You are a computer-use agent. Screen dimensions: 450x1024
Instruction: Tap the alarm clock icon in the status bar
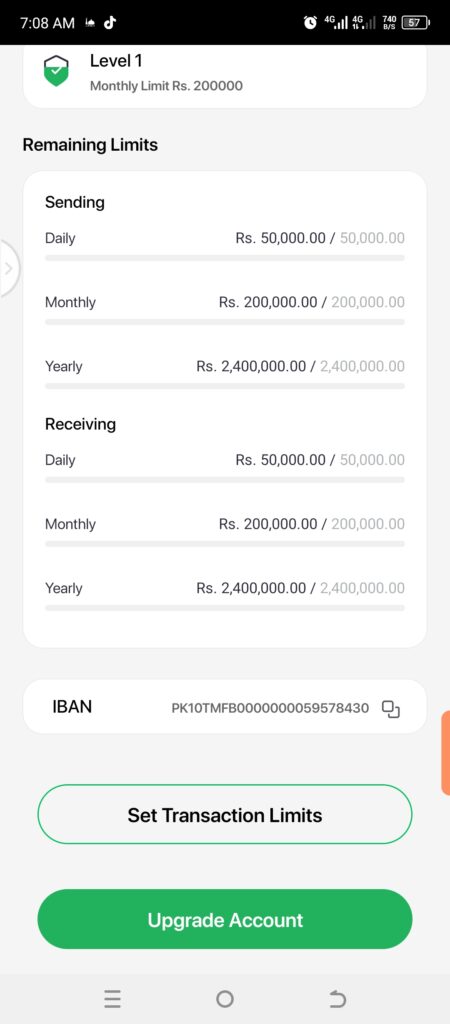click(x=310, y=23)
